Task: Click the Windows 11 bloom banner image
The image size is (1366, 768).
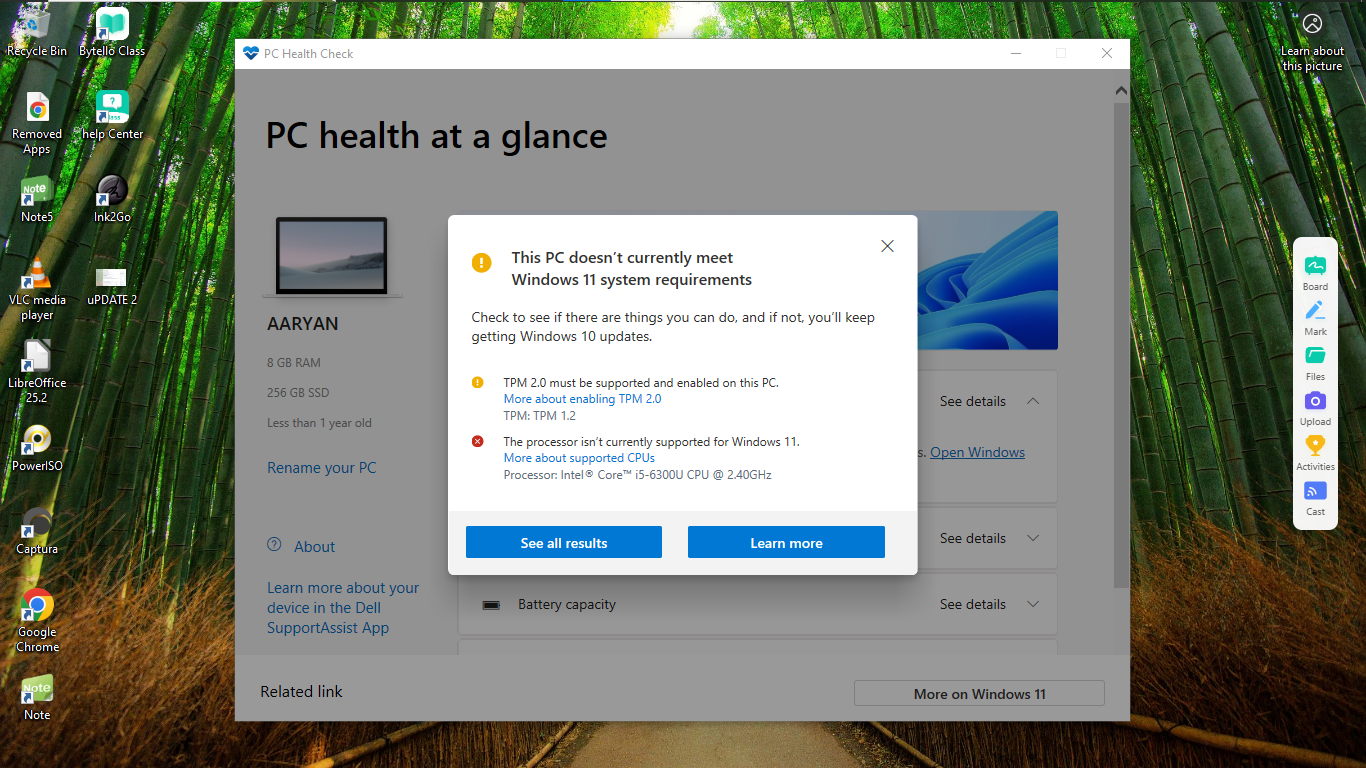Action: pos(987,280)
